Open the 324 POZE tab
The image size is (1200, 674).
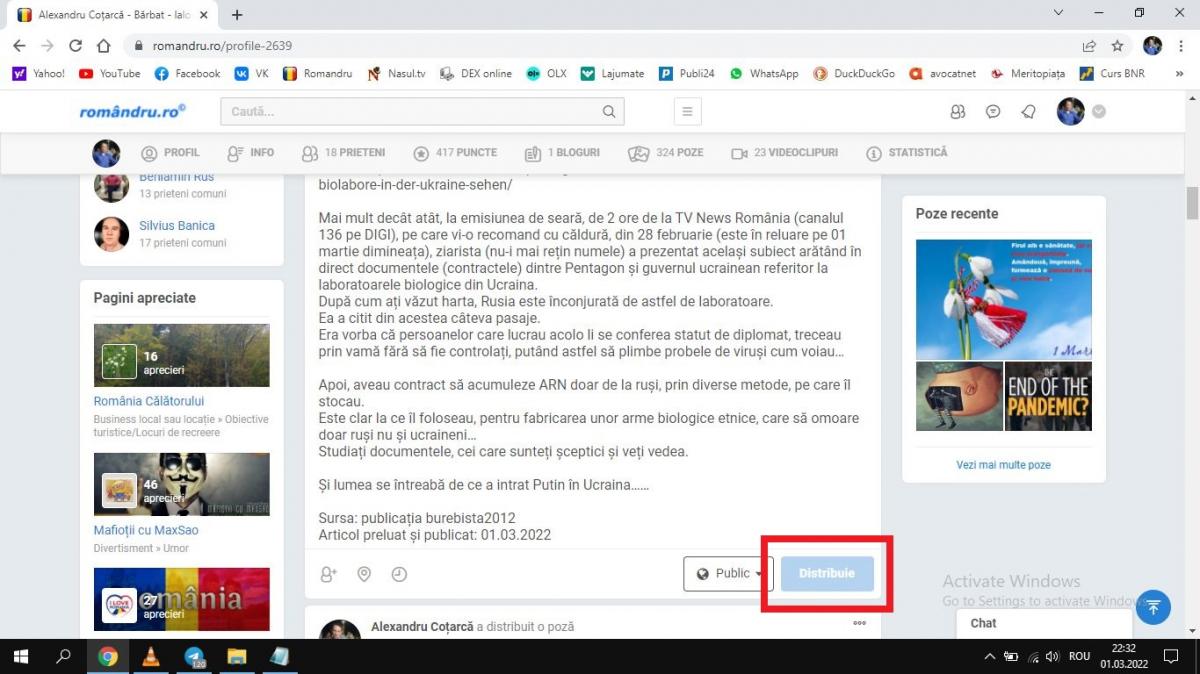point(665,153)
